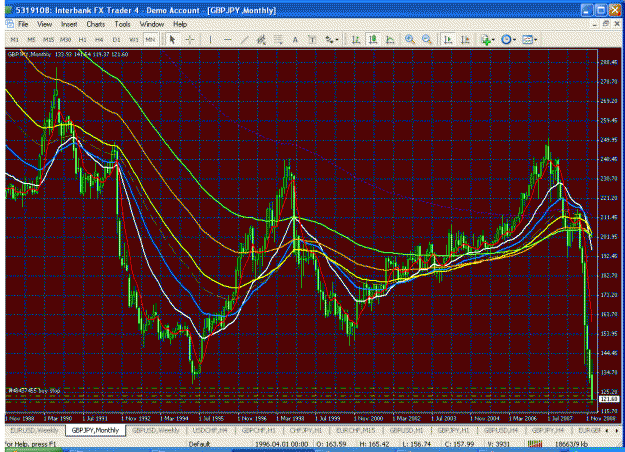Screen dimensions: 625x452
Task: Zoom in on the chart
Action: [x=409, y=39]
